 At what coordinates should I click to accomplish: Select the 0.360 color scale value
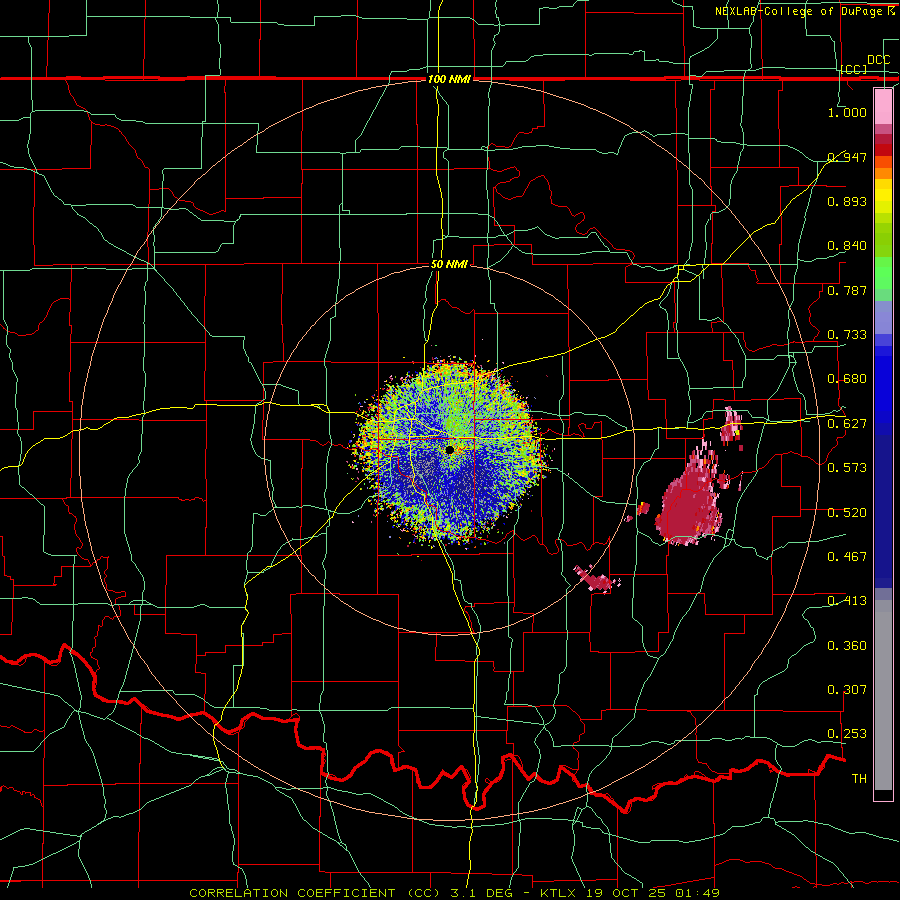tap(847, 646)
